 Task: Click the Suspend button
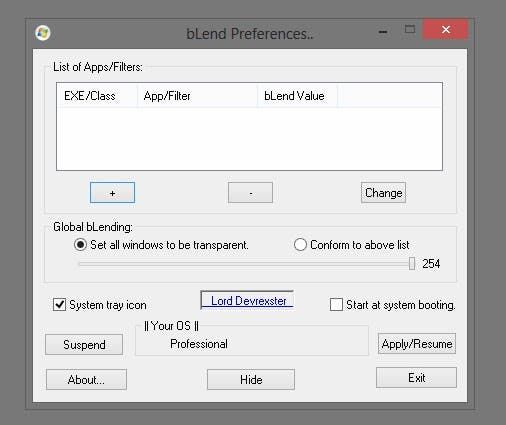(x=84, y=344)
